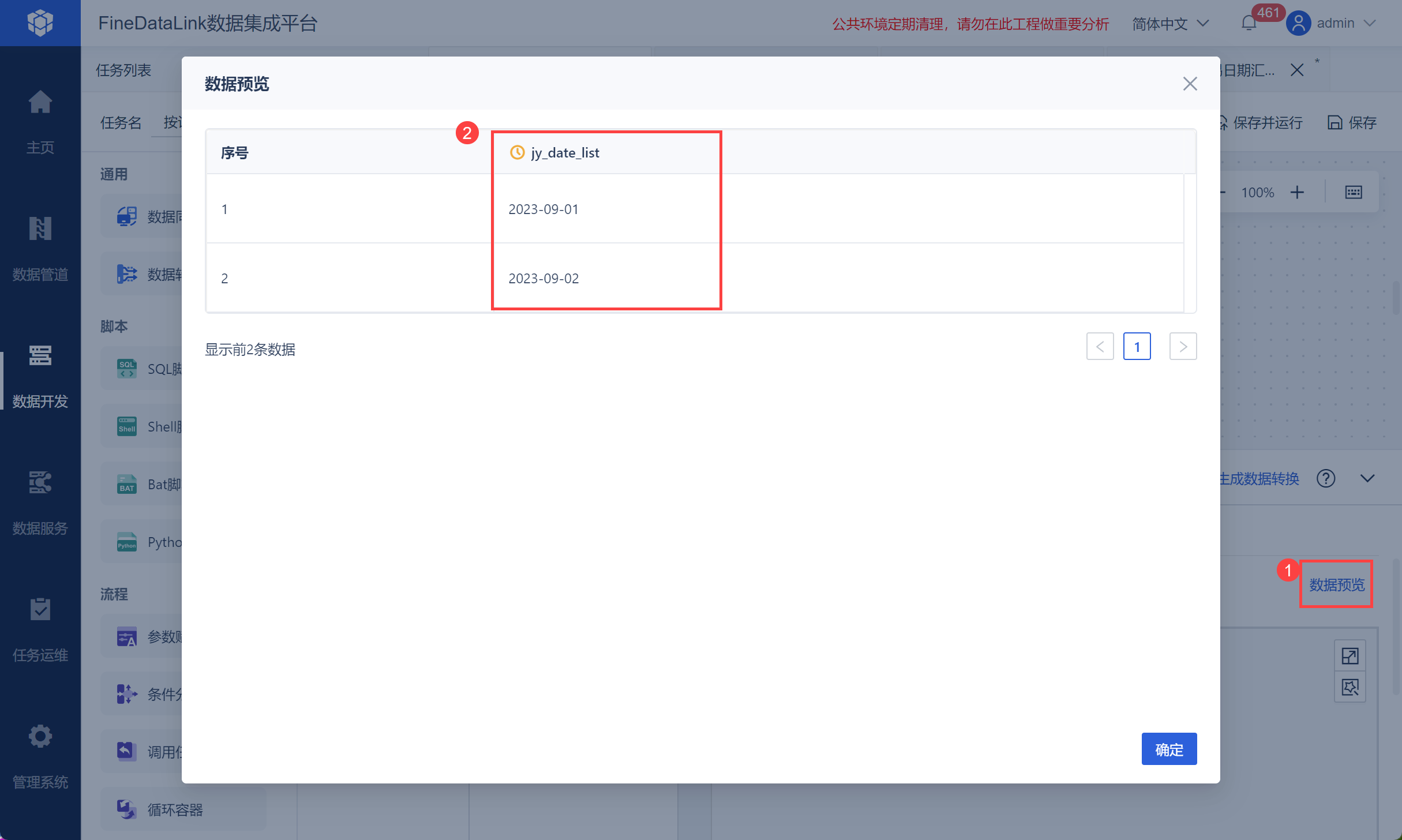Image resolution: width=1402 pixels, height=840 pixels.
Task: Collapse the panel with the chevron down arrow
Action: click(x=1367, y=478)
